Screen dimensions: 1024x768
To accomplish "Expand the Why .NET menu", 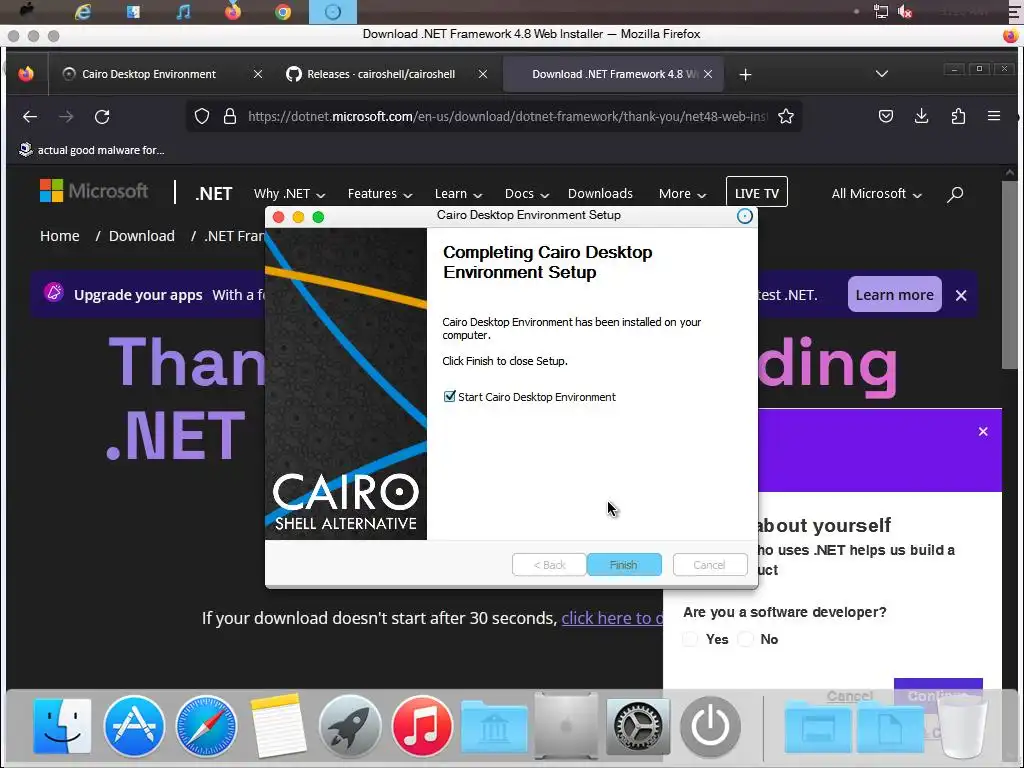I will pyautogui.click(x=289, y=194).
